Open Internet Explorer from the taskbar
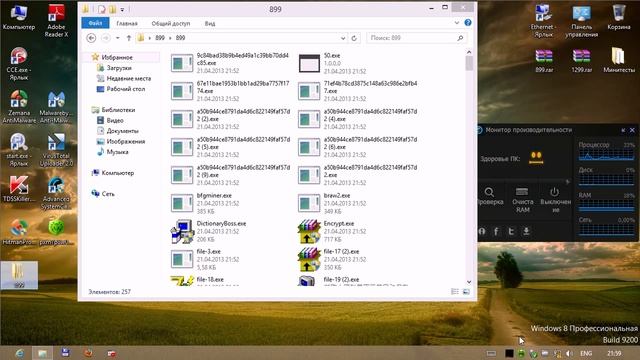This screenshot has height=360, width=640. coord(19,353)
